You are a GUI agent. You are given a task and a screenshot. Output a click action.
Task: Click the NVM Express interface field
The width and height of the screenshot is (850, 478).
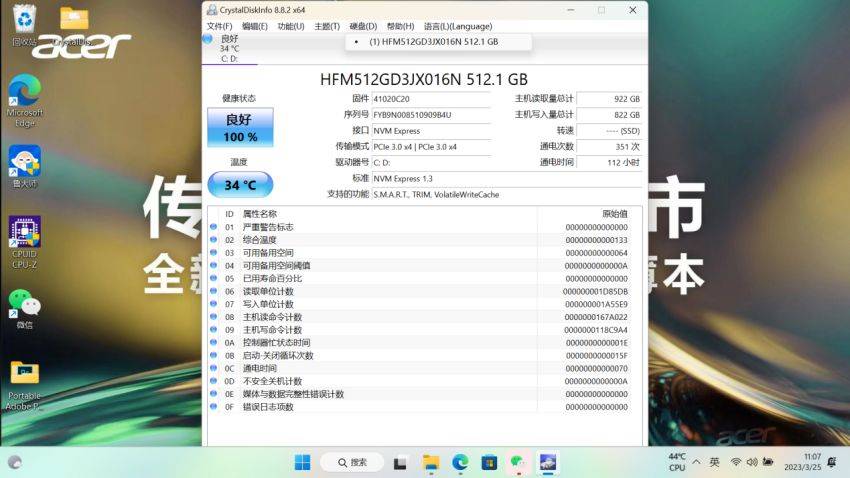pos(432,131)
